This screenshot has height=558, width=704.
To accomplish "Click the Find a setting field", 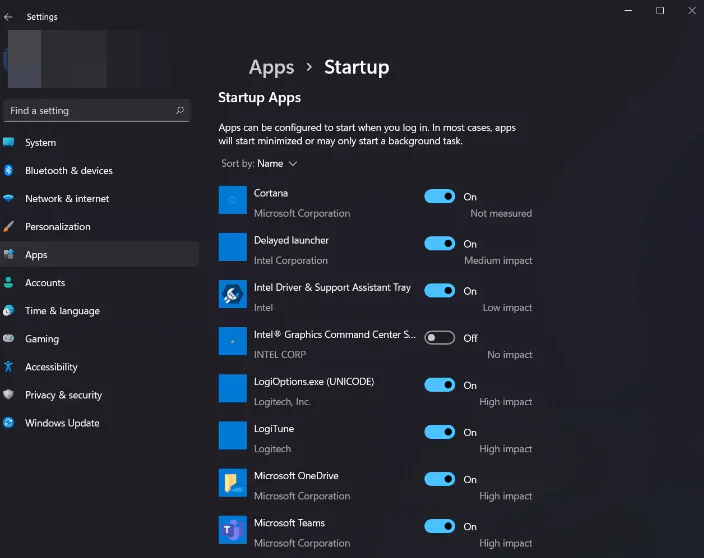I will coord(88,111).
